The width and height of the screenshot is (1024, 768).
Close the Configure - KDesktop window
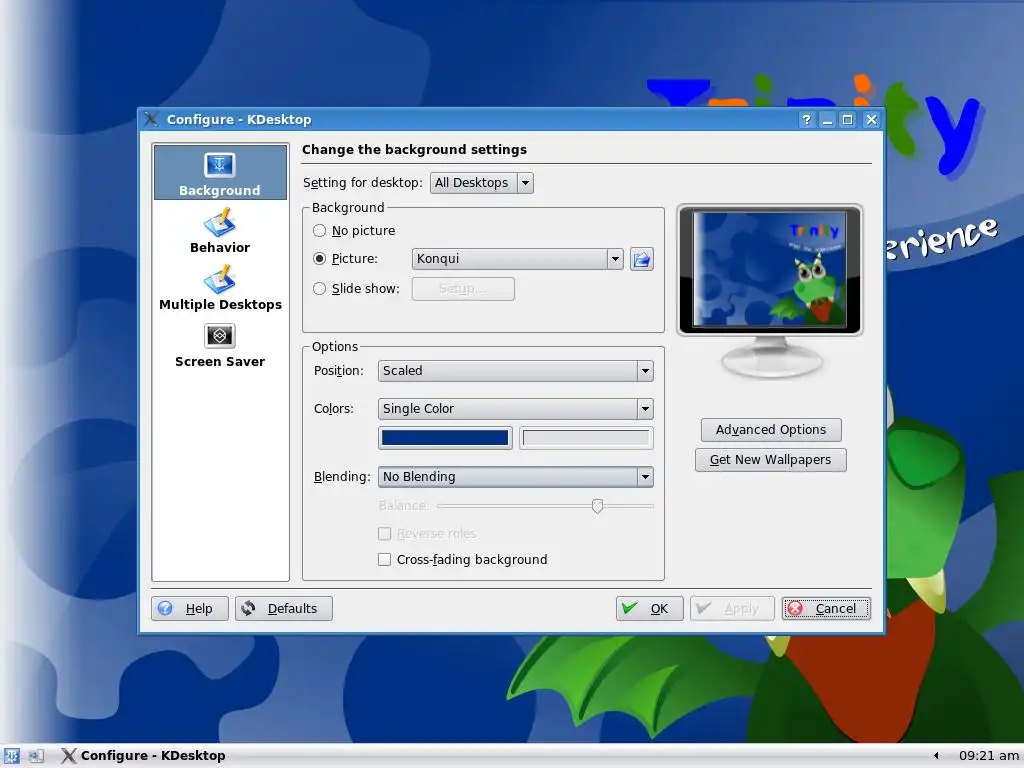(871, 120)
